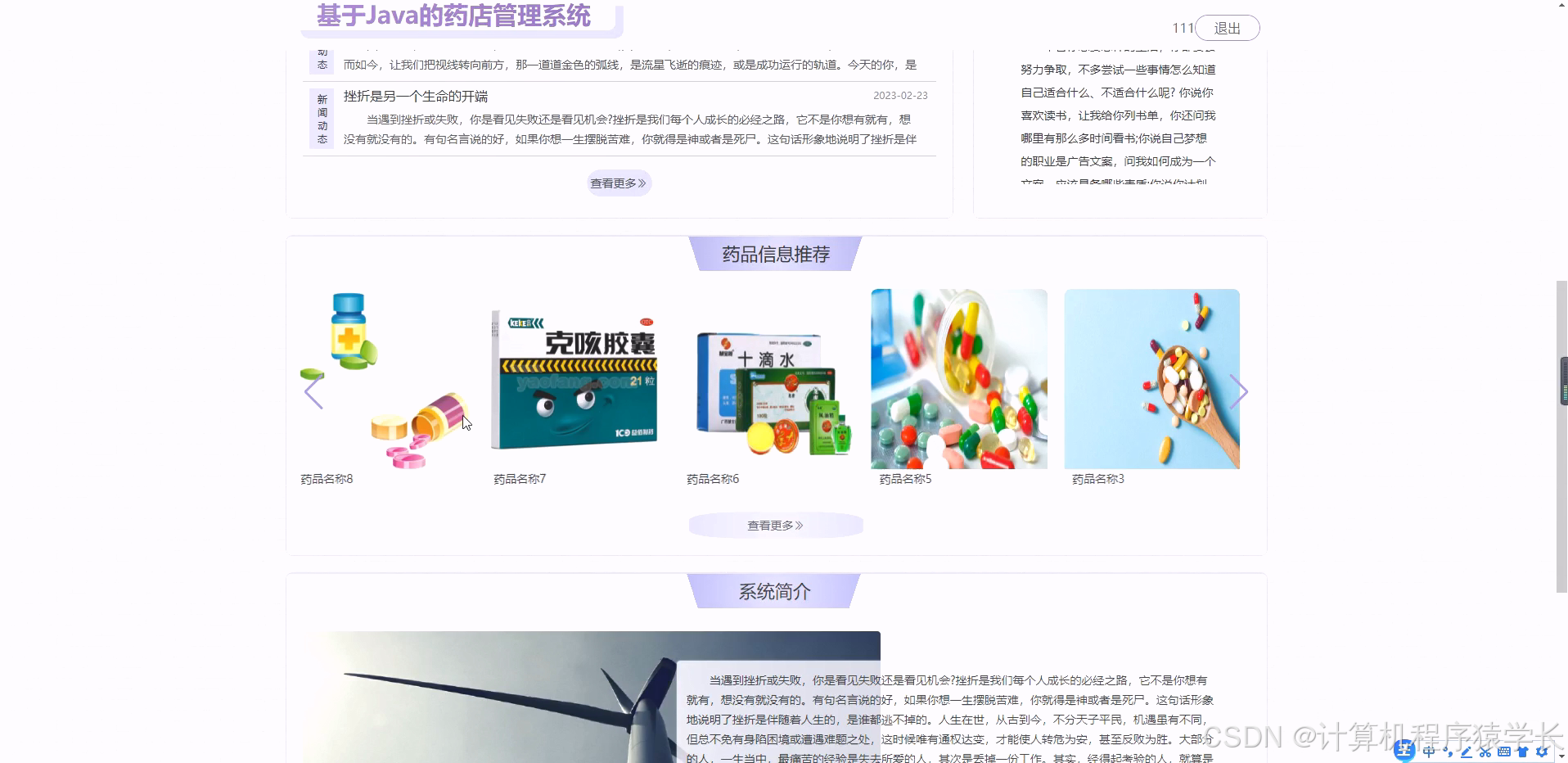Click the right carousel arrow
Screen dimensions: 1568x763
pyautogui.click(x=1240, y=391)
